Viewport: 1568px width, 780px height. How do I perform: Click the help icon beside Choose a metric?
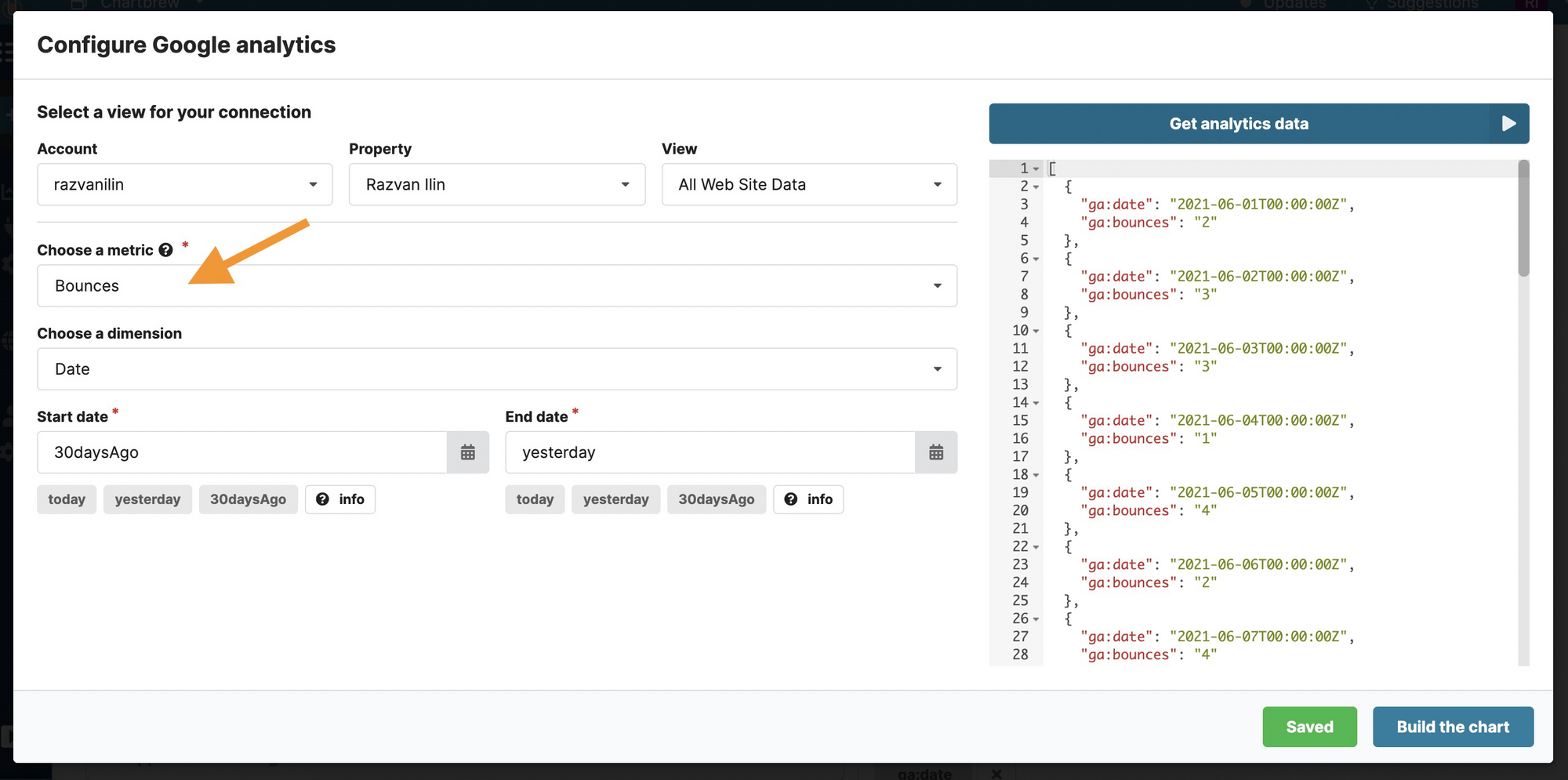[x=165, y=249]
